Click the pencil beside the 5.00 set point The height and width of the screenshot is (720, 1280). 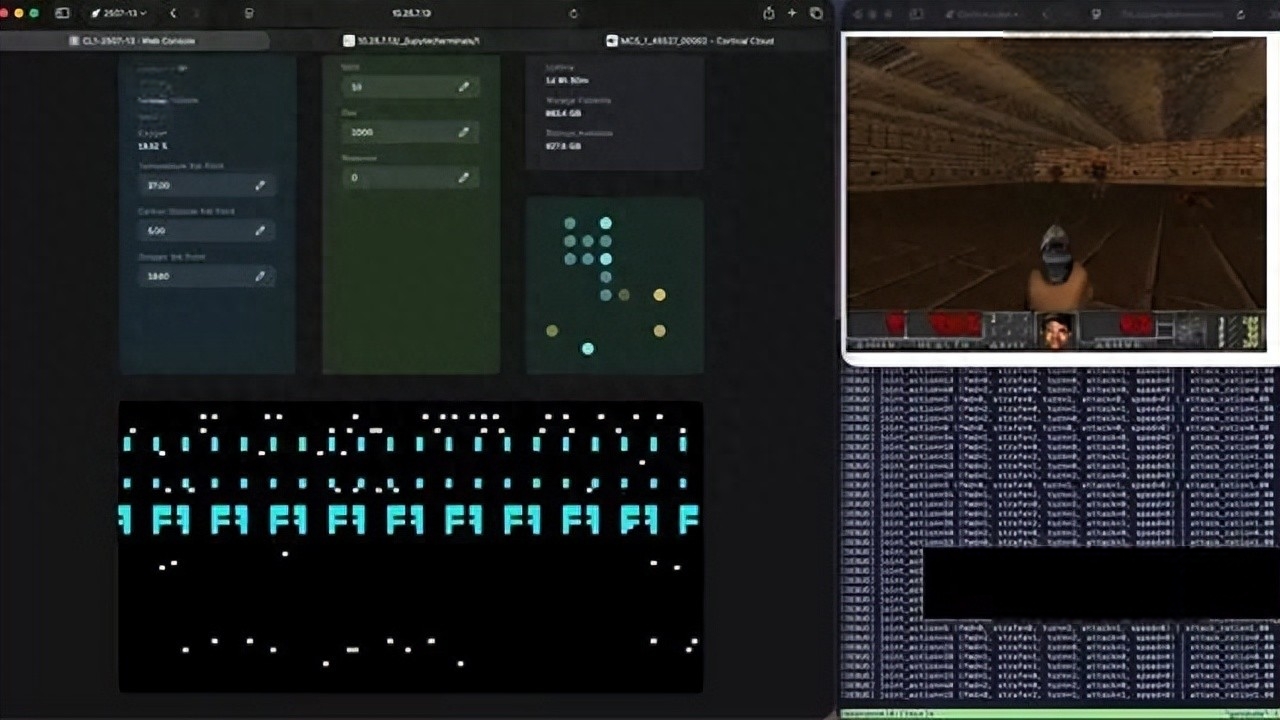coord(260,230)
